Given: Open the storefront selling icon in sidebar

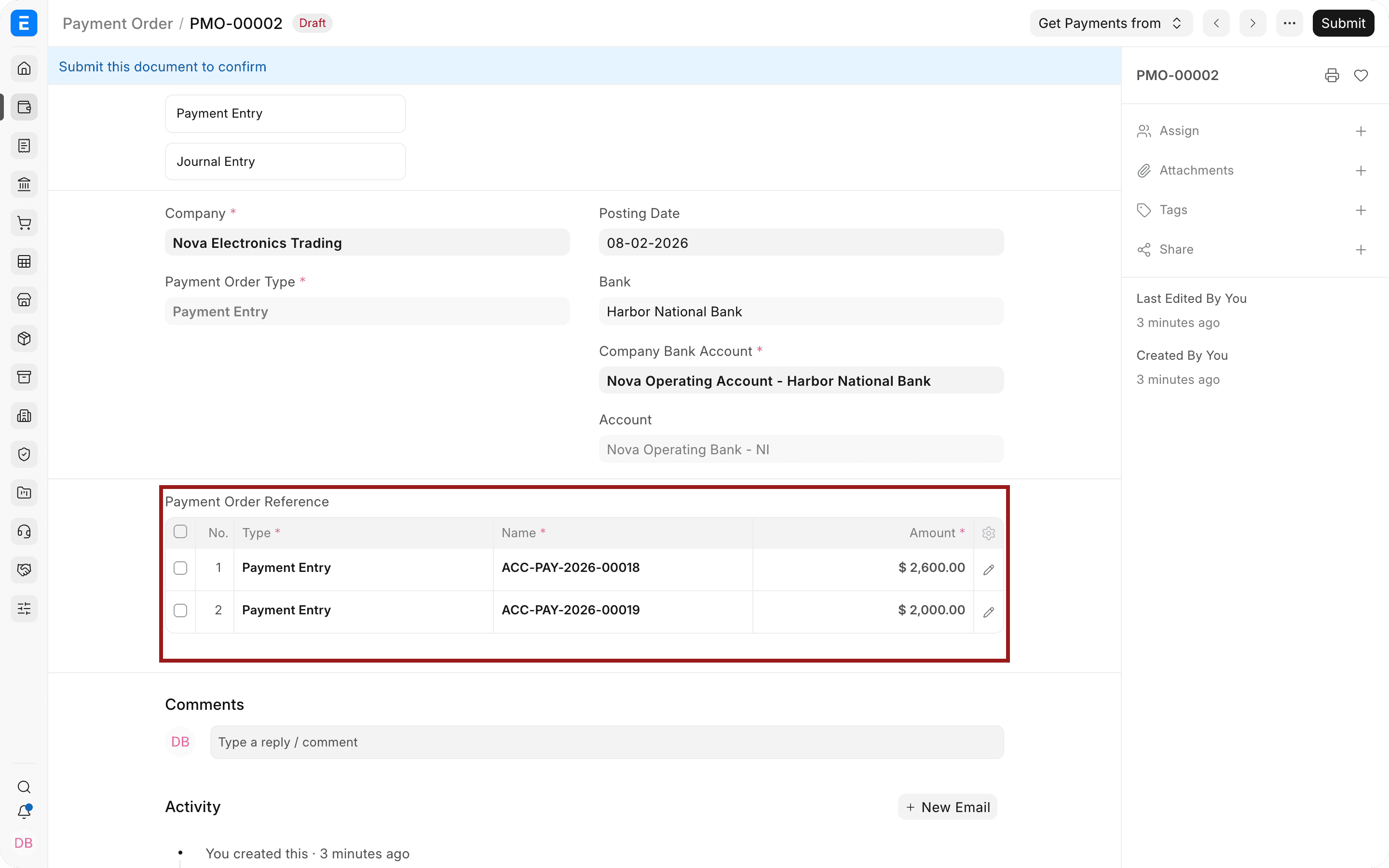Looking at the screenshot, I should click(24, 299).
